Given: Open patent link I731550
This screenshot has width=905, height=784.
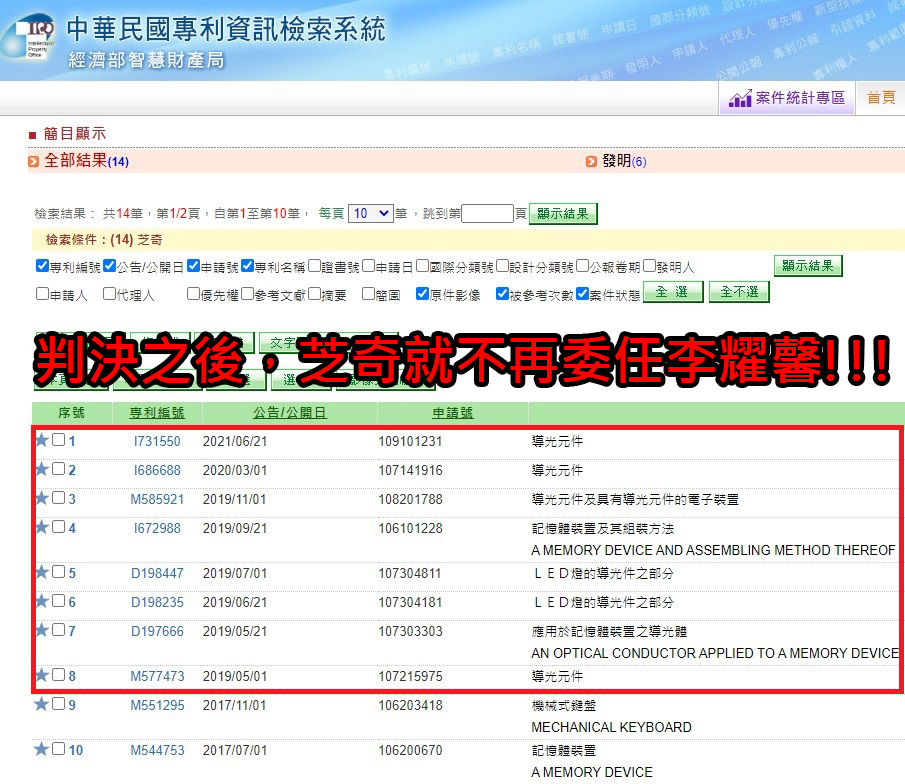Looking at the screenshot, I should tap(157, 442).
